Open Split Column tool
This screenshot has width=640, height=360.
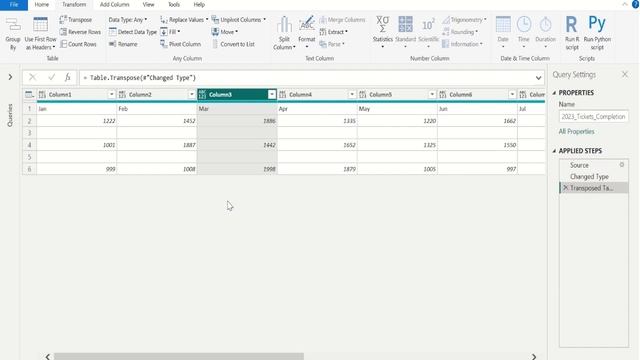coord(284,34)
